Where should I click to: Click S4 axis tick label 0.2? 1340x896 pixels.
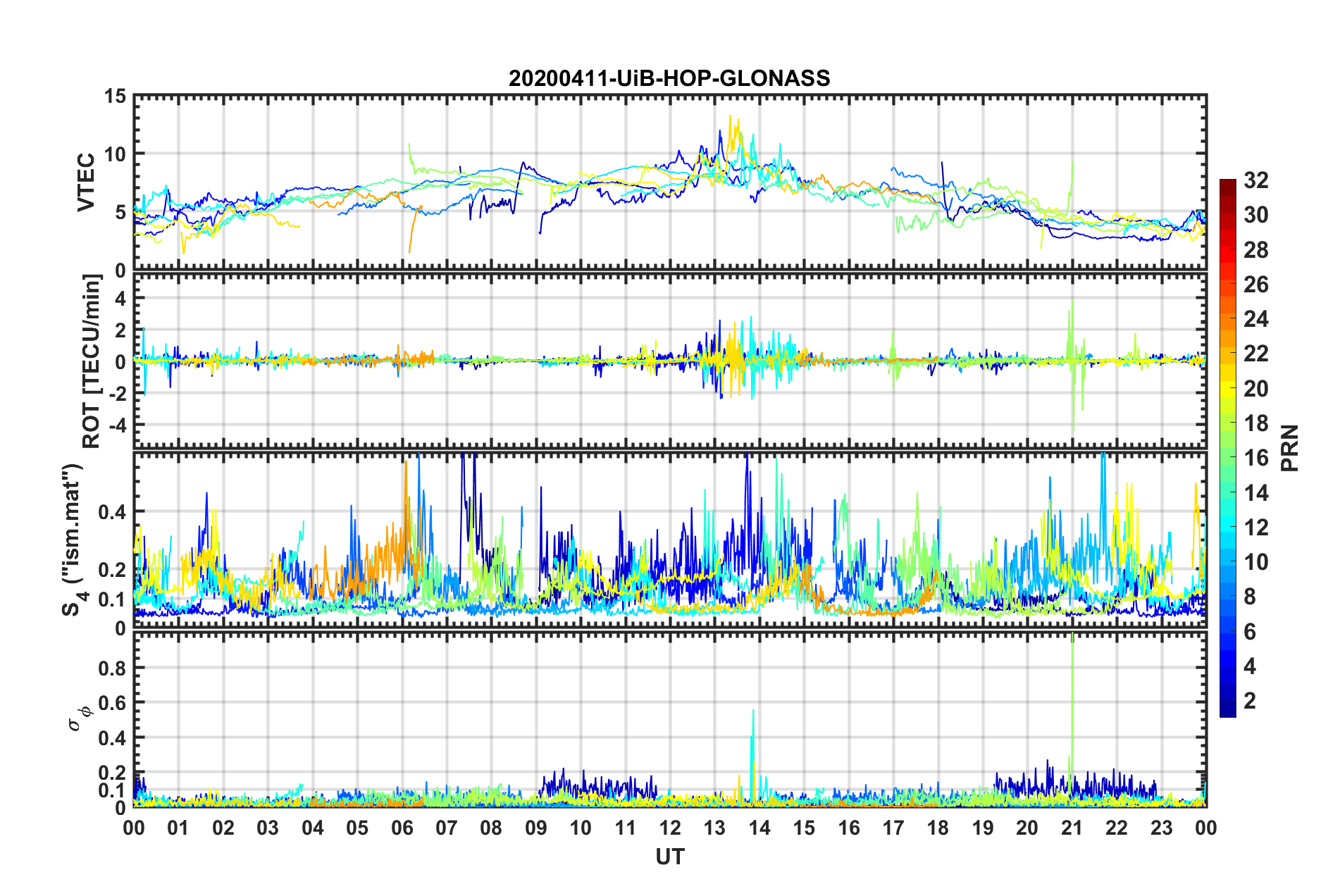(113, 570)
